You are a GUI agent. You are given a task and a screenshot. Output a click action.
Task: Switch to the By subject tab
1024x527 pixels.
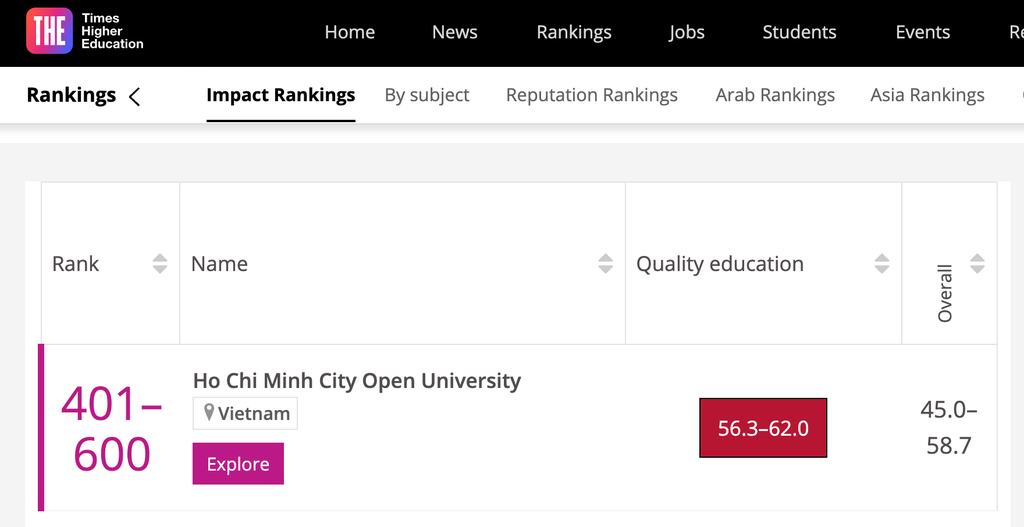tap(427, 95)
